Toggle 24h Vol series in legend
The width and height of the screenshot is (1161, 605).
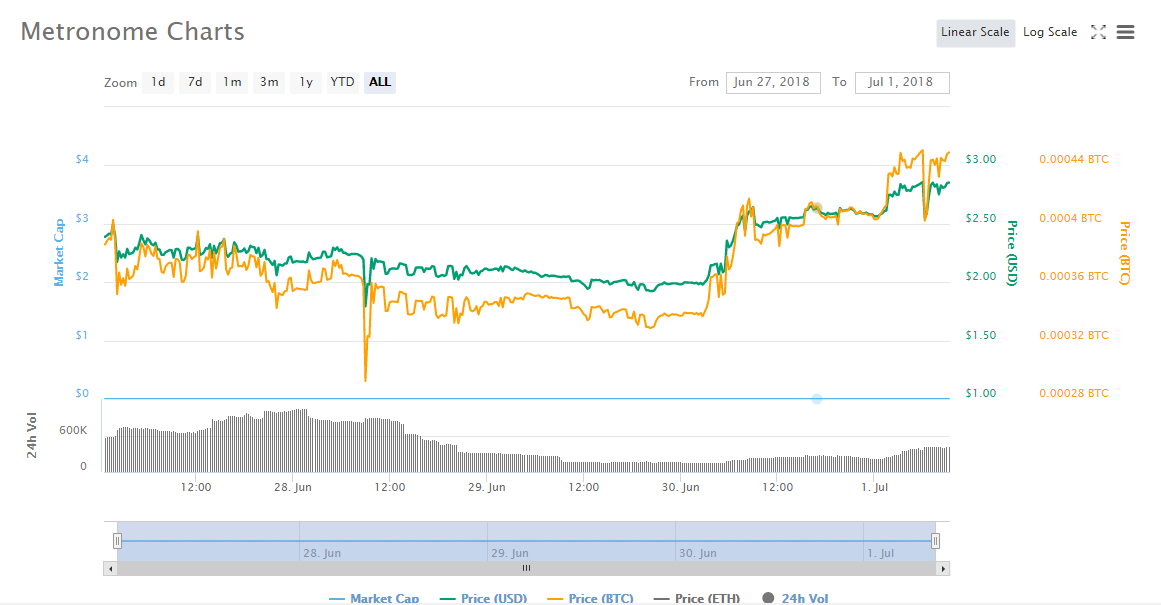click(795, 598)
